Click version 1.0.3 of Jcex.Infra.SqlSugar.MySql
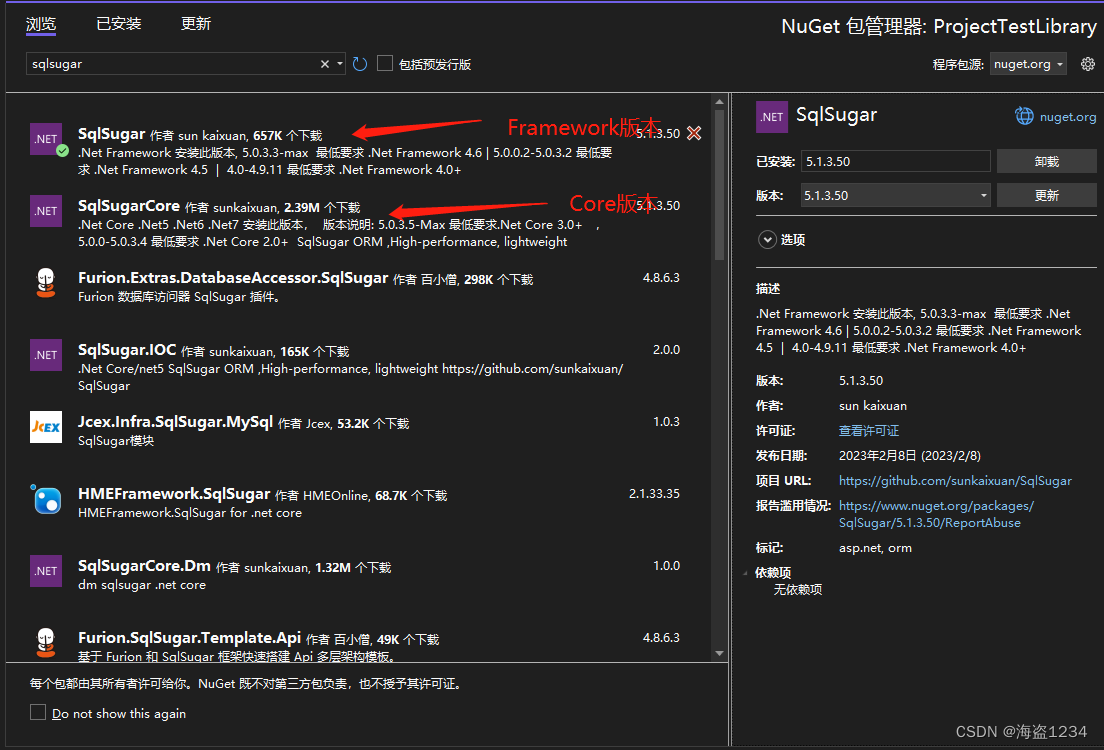 tap(666, 422)
